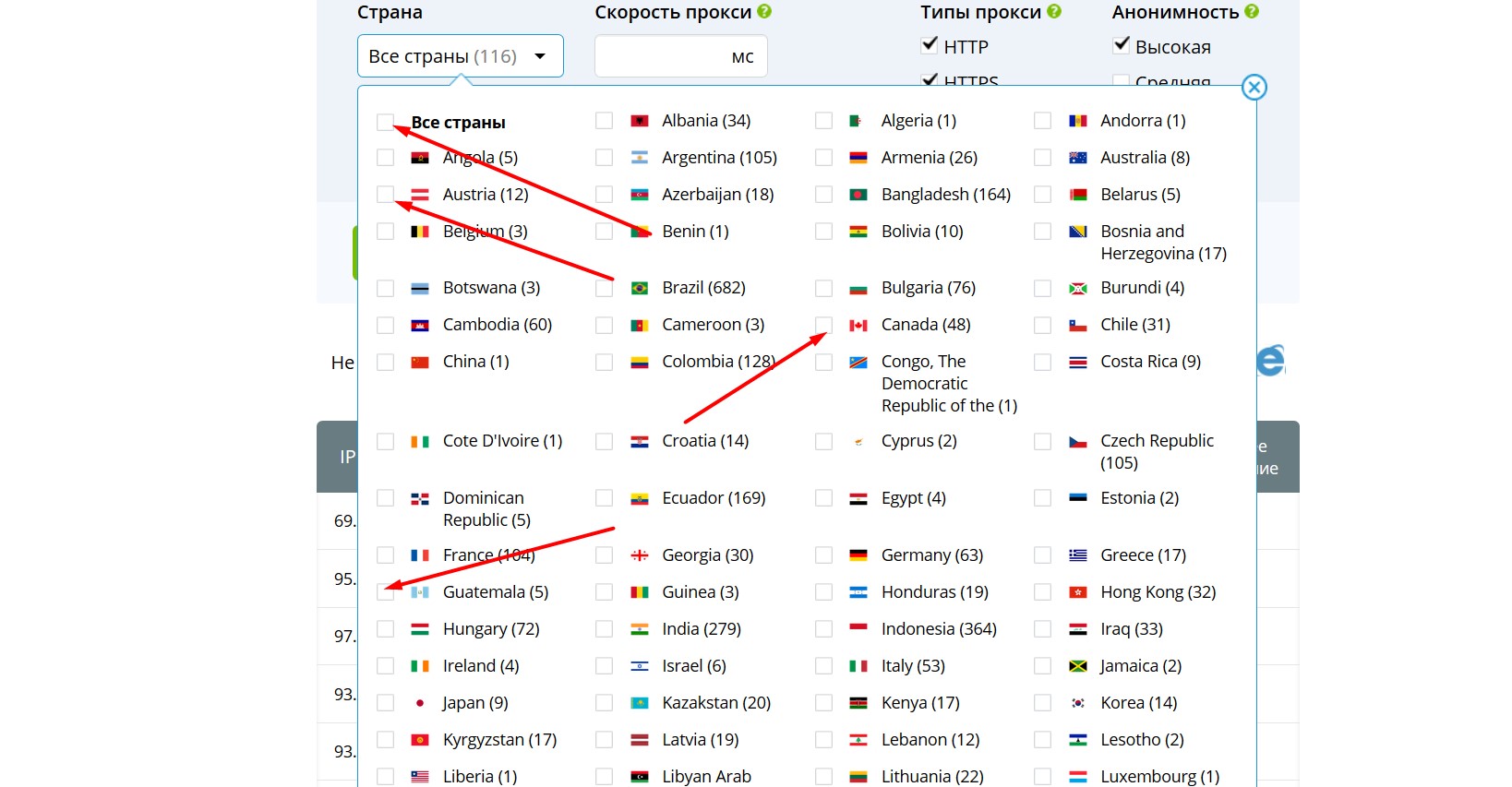This screenshot has width=1512, height=787.
Task: Tick the Dominican Republic (5) checkbox
Action: point(386,498)
